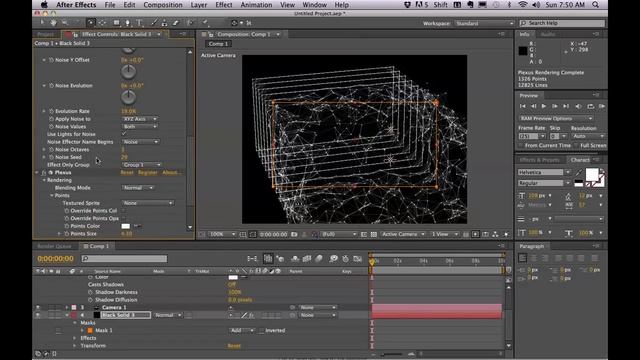Use the Points Color eyedropper

(x=137, y=226)
